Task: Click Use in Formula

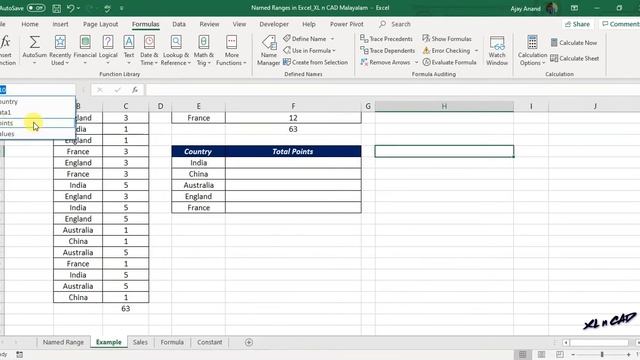Action: 309,51
